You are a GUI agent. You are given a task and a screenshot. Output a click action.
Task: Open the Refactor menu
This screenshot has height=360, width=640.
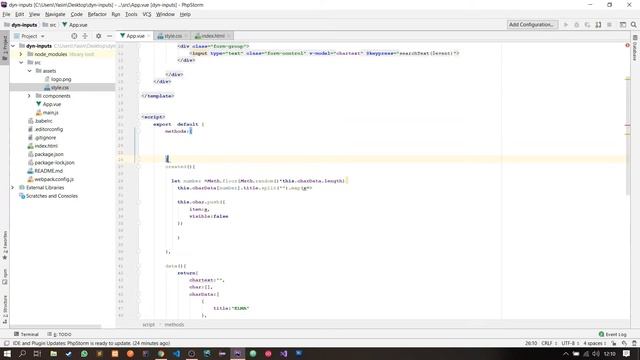pyautogui.click(x=97, y=14)
